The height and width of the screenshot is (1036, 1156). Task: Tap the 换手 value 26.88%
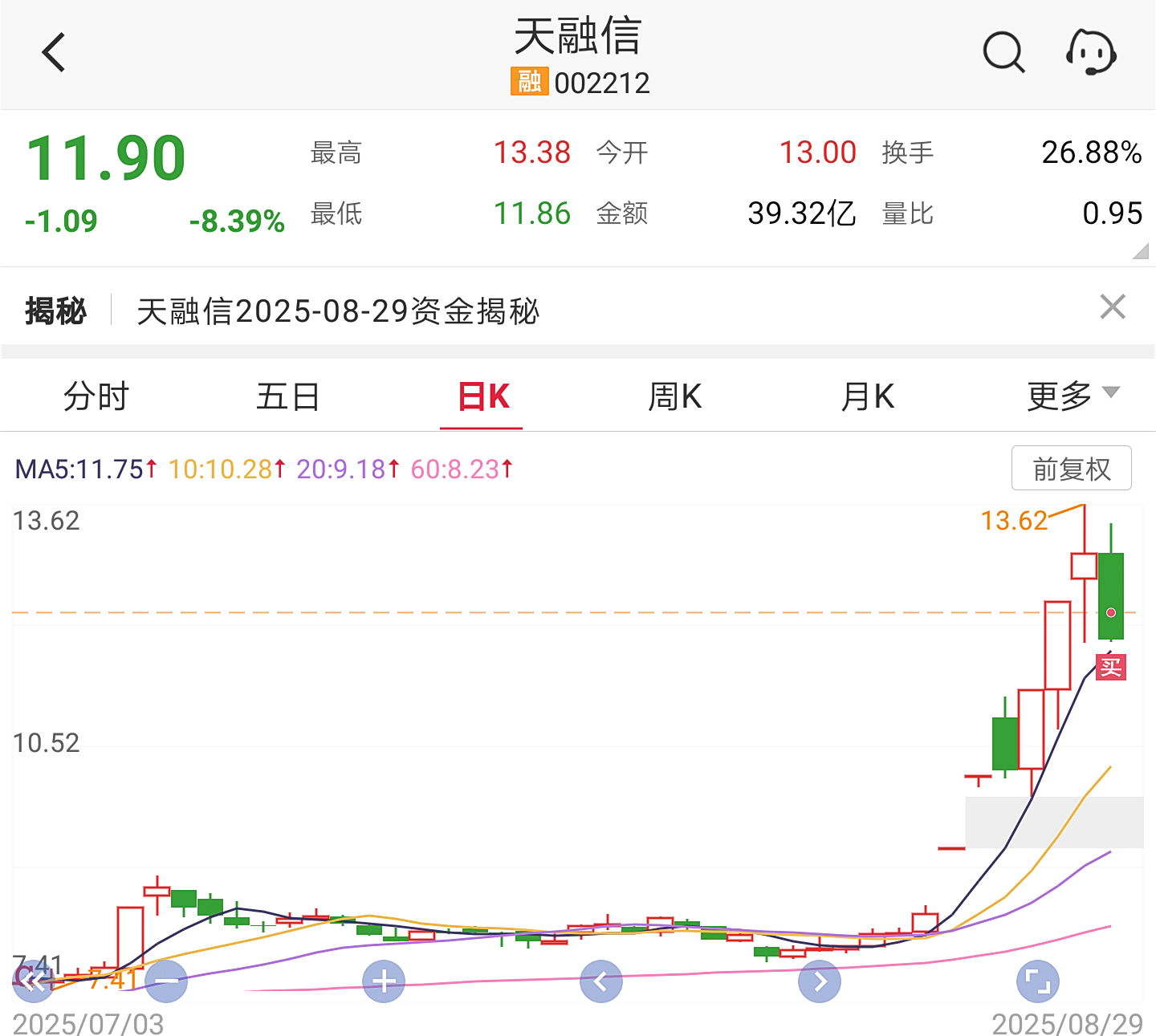[x=1092, y=152]
